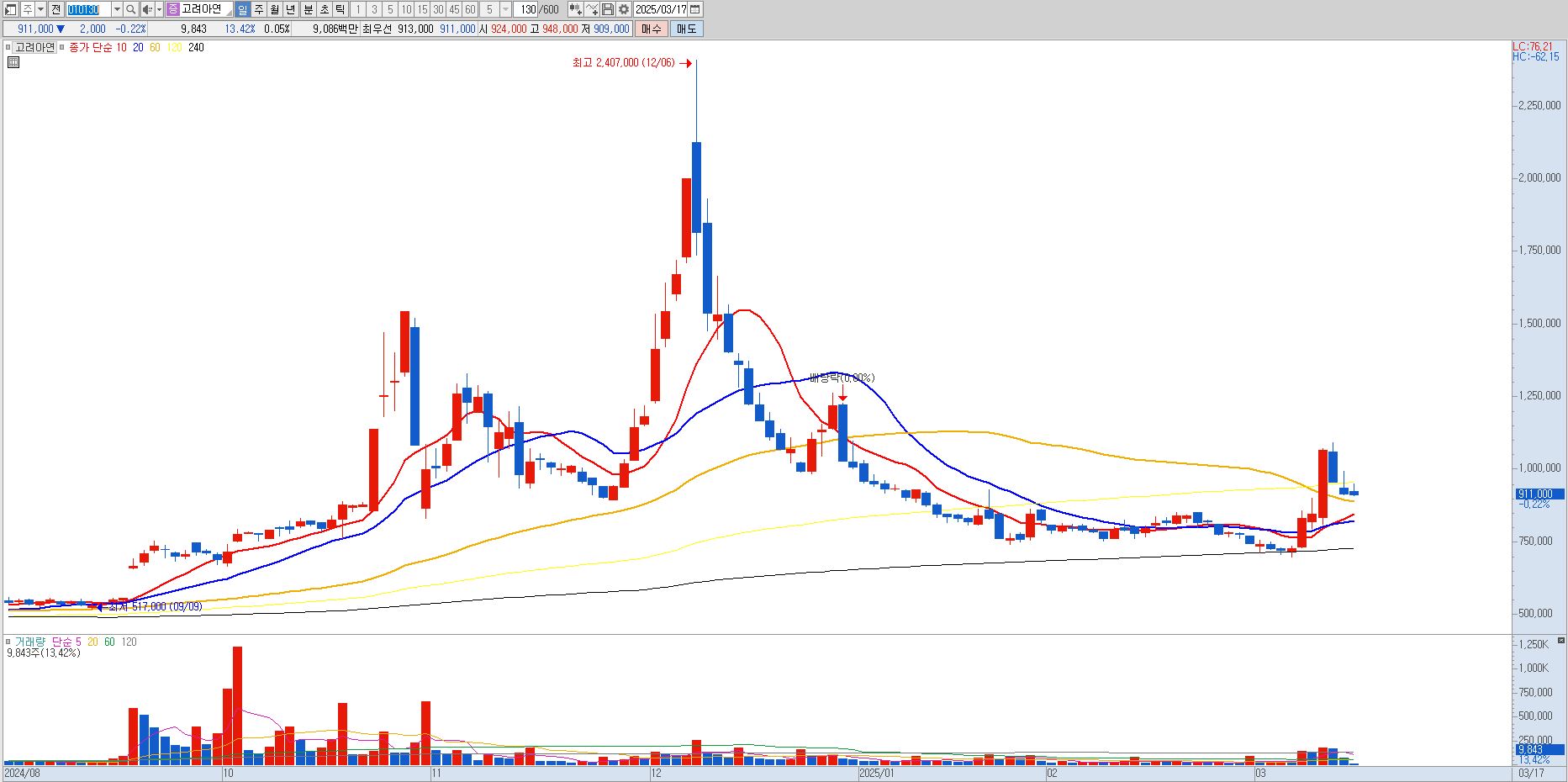Viewport: 1568px width, 782px height.
Task: Click the red 10 moving average legend
Action: pyautogui.click(x=122, y=48)
